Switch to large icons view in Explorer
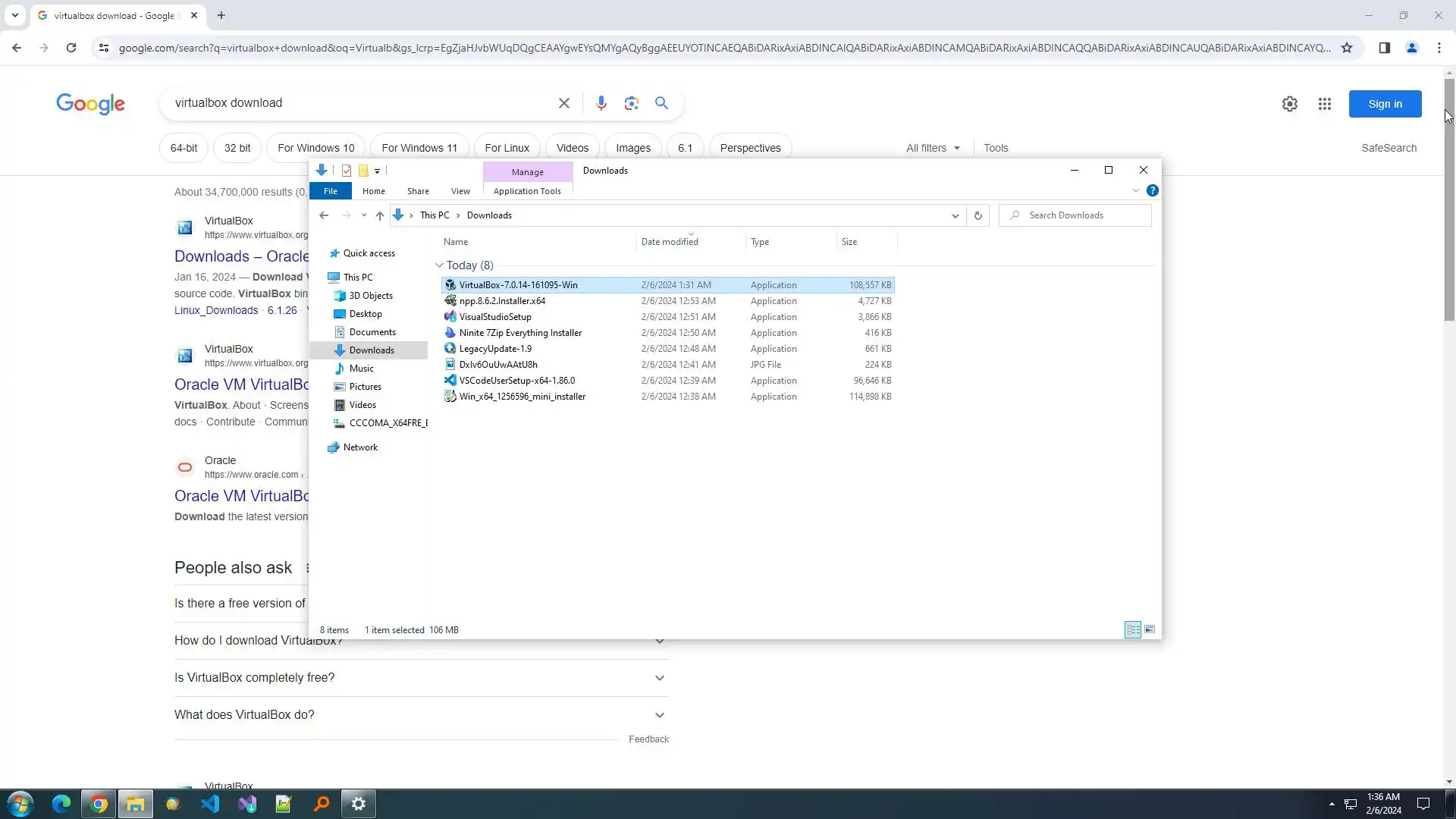 point(1150,630)
